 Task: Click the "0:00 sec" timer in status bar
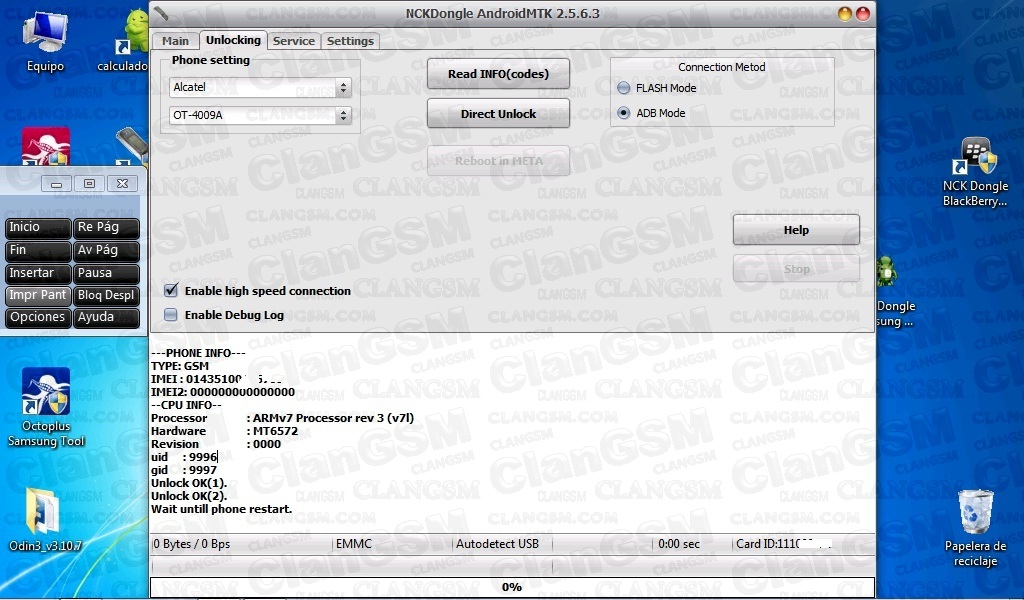(679, 544)
